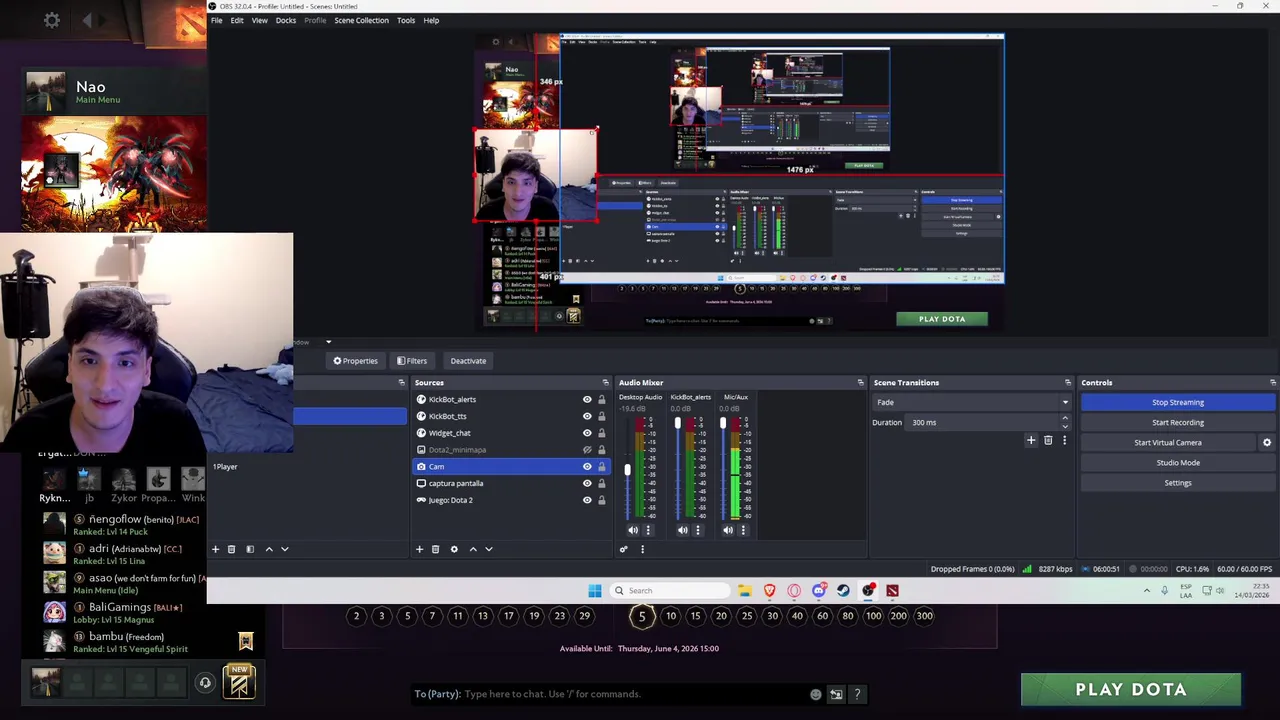Open the File menu in OBS

(216, 20)
